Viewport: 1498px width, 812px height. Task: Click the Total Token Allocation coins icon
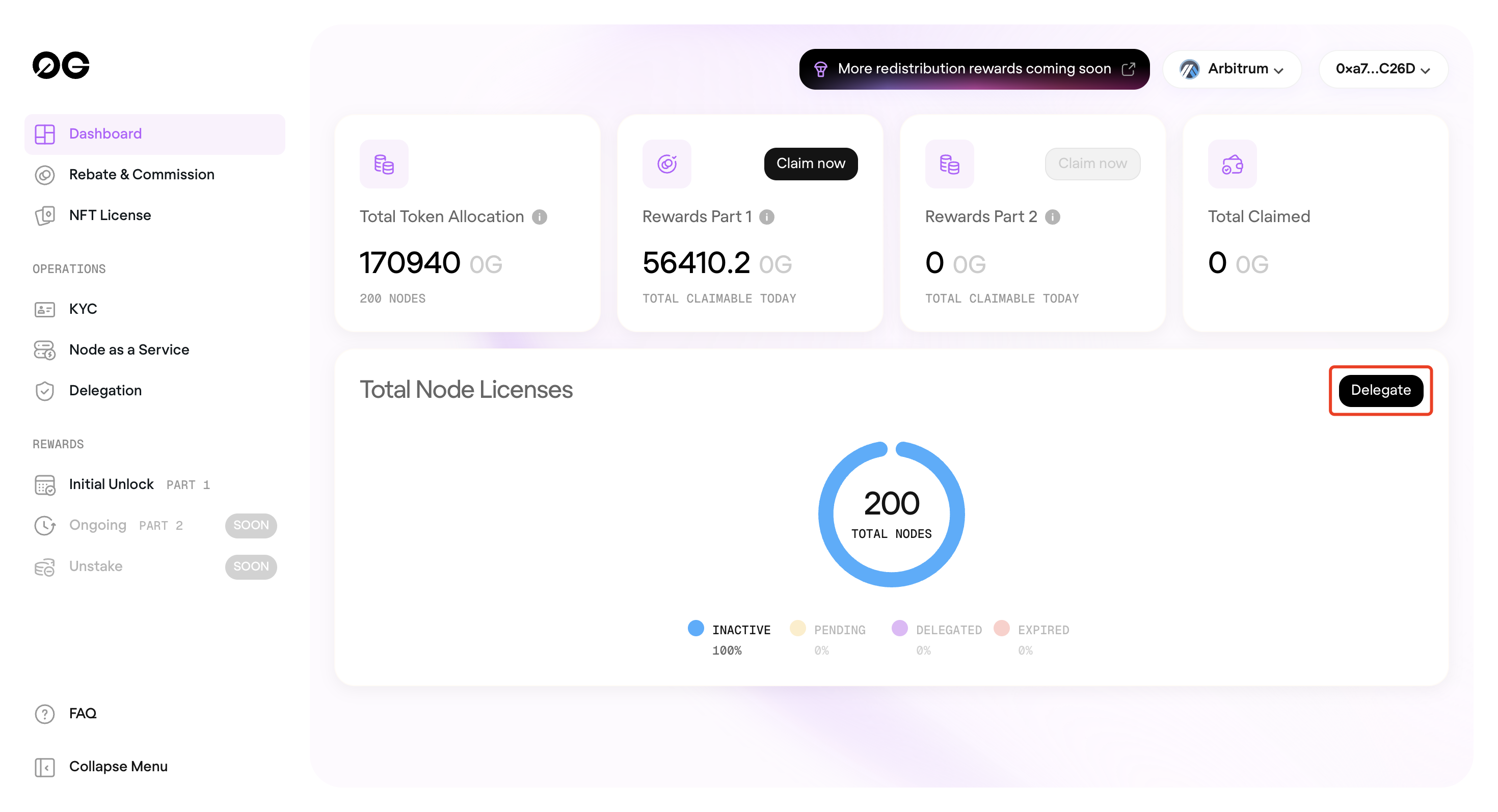pyautogui.click(x=384, y=164)
